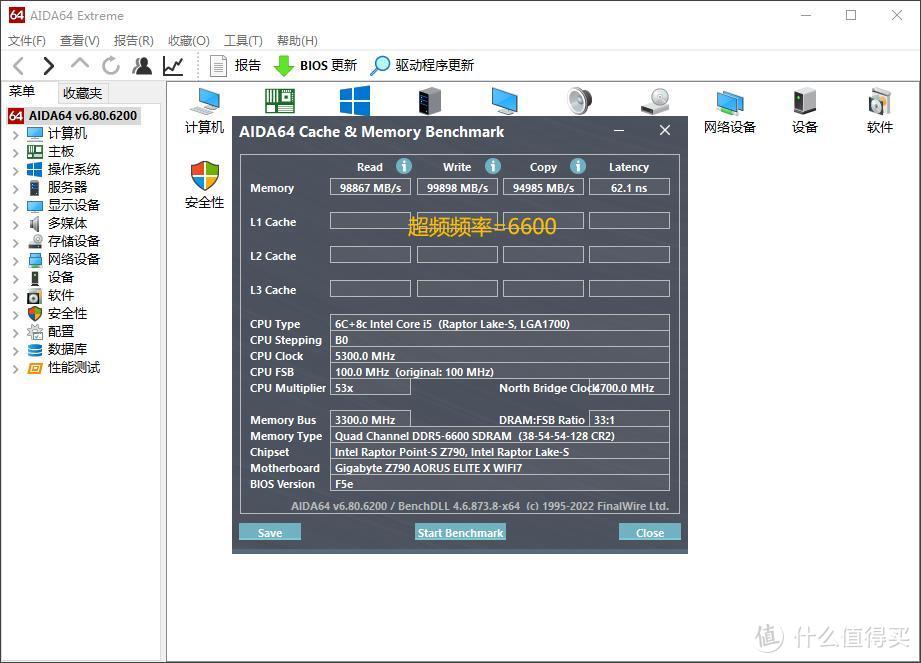Click the Motherboard Gigabyte Z790 AORUS field
This screenshot has width=921, height=663.
pos(500,467)
